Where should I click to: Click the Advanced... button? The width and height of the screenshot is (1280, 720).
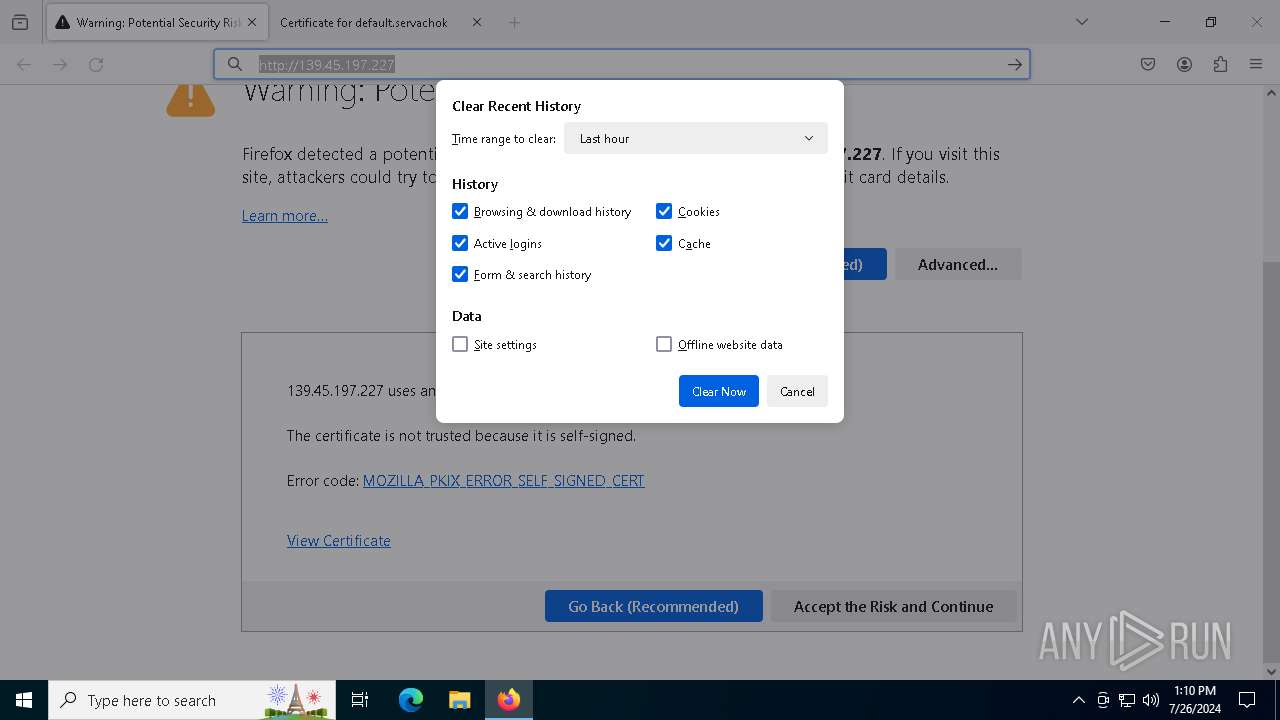957,264
